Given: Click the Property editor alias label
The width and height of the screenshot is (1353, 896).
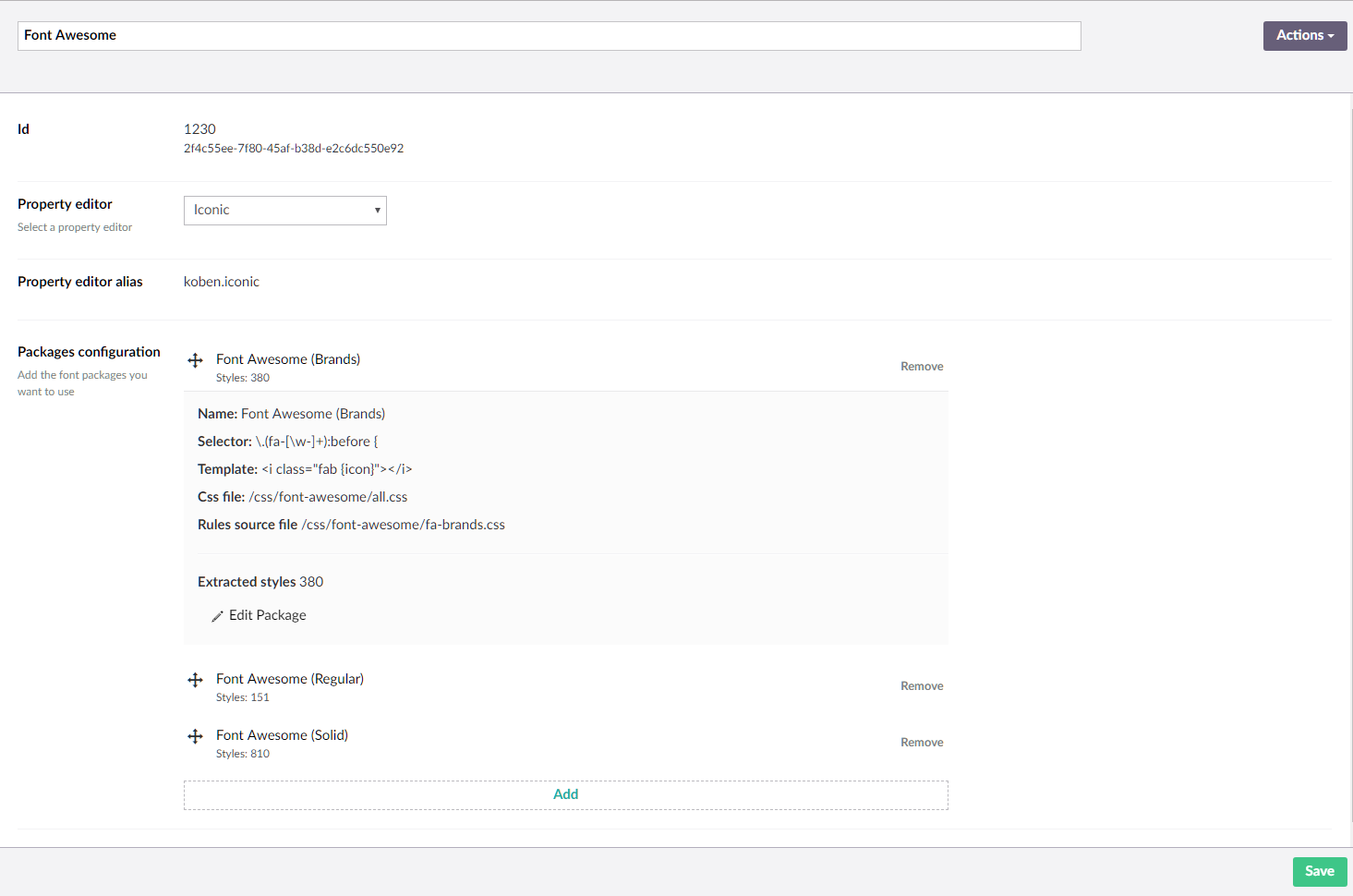Looking at the screenshot, I should tap(80, 282).
